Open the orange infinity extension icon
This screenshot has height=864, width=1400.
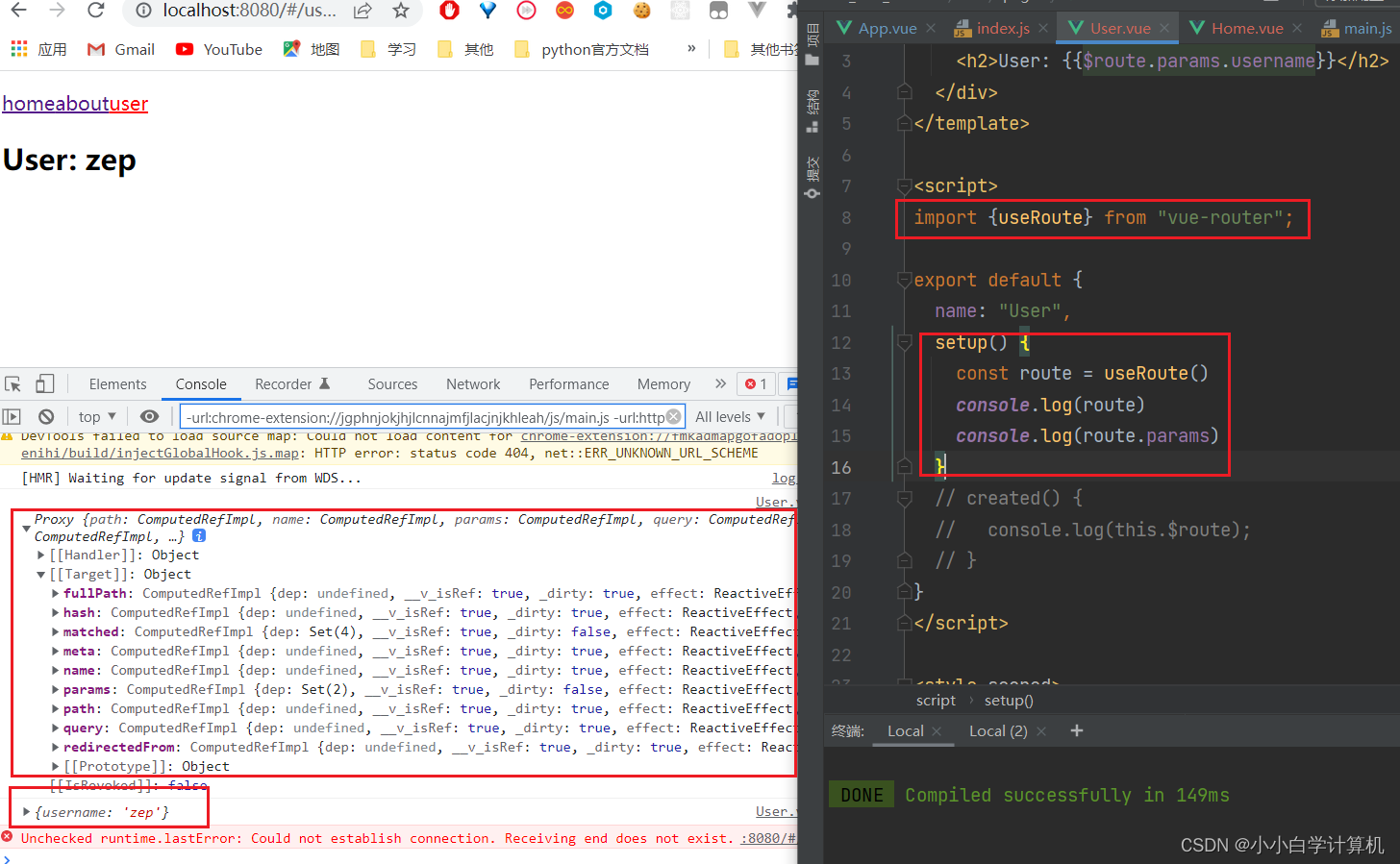[x=564, y=11]
